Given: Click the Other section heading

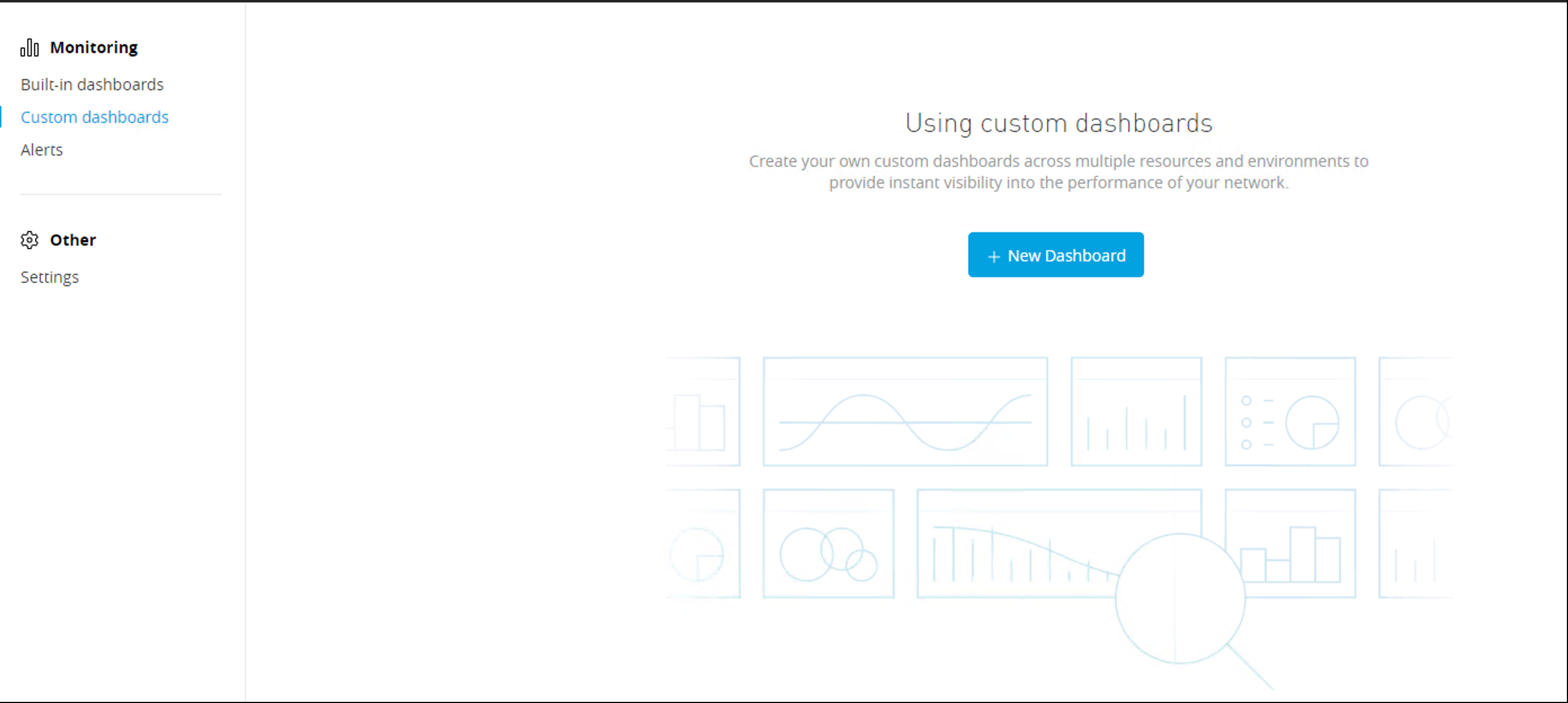Looking at the screenshot, I should pyautogui.click(x=73, y=240).
